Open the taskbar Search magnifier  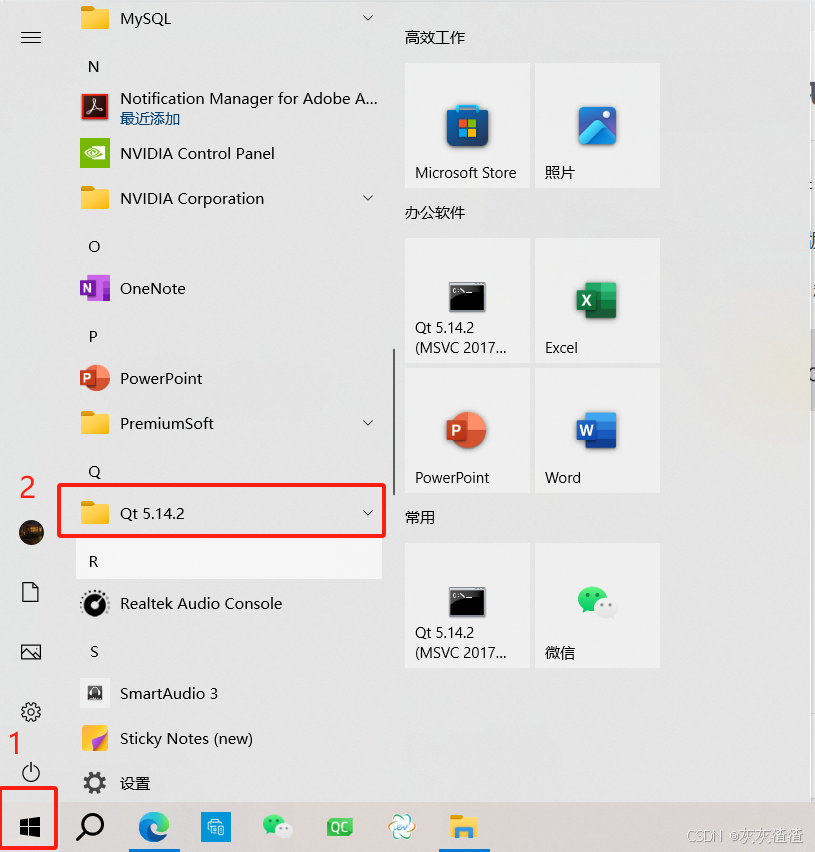90,827
